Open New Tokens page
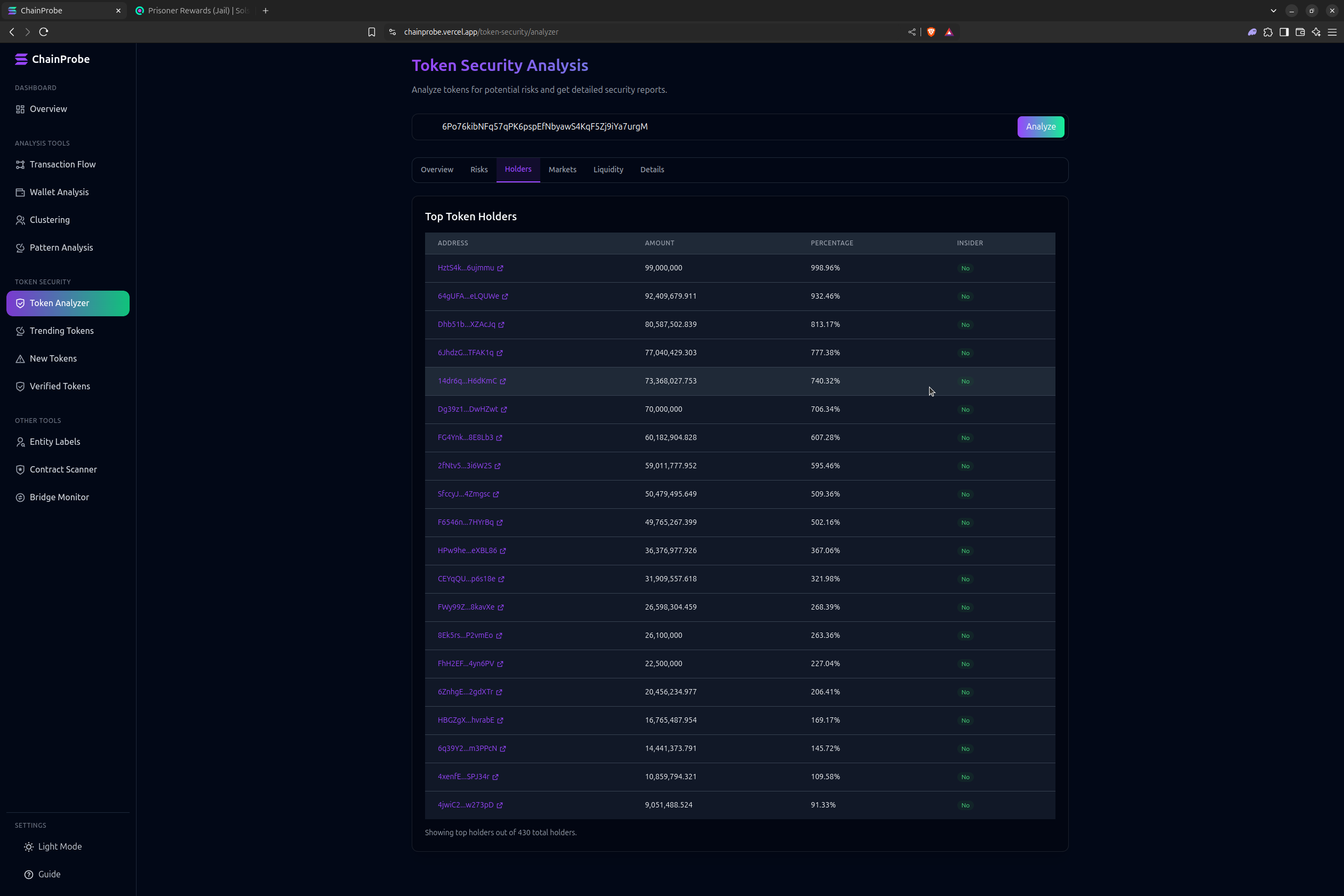1344x896 pixels. (x=67, y=359)
